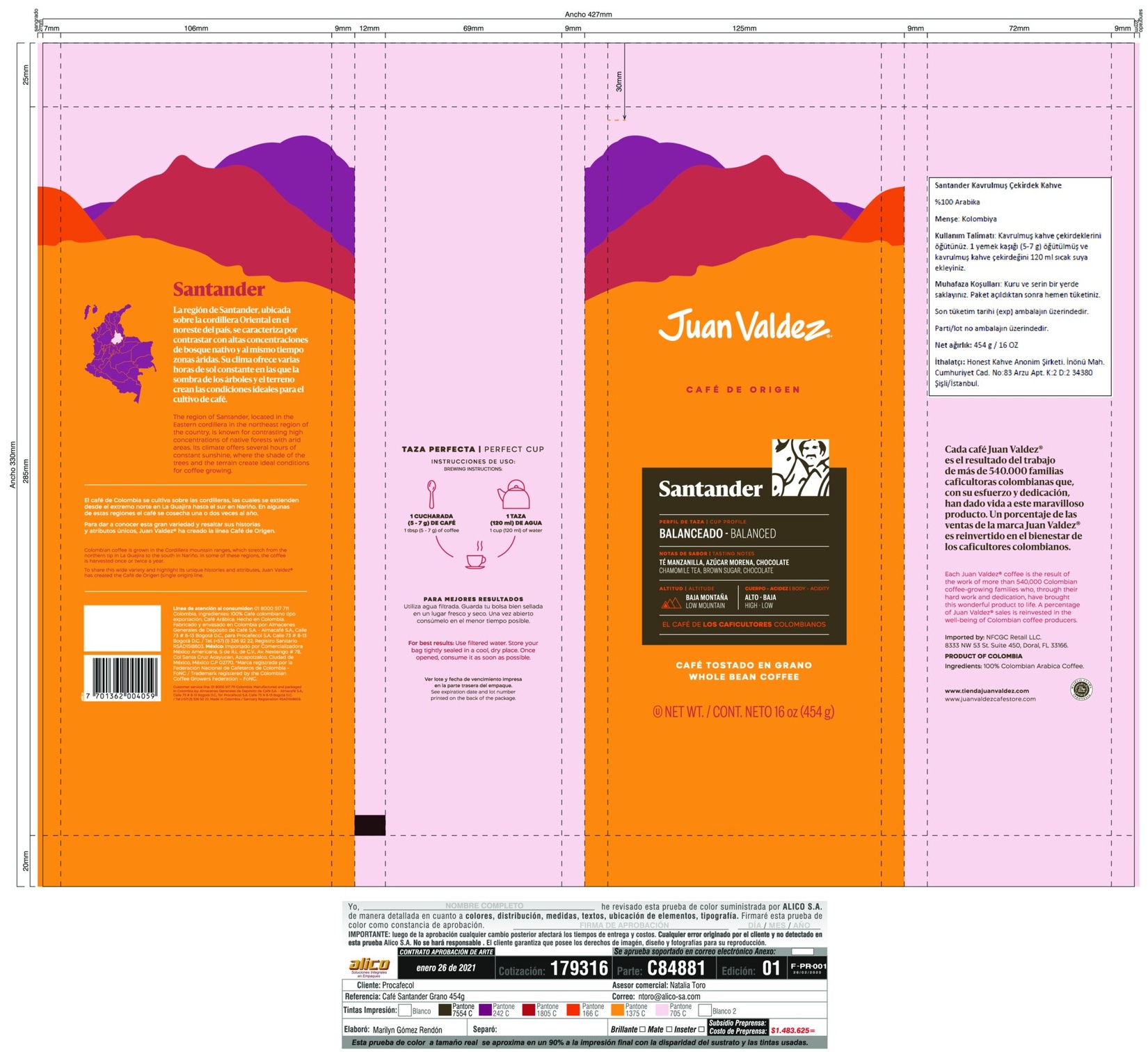This screenshot has width=1148, height=1052.
Task: Click the Cotización number 179316
Action: (579, 969)
